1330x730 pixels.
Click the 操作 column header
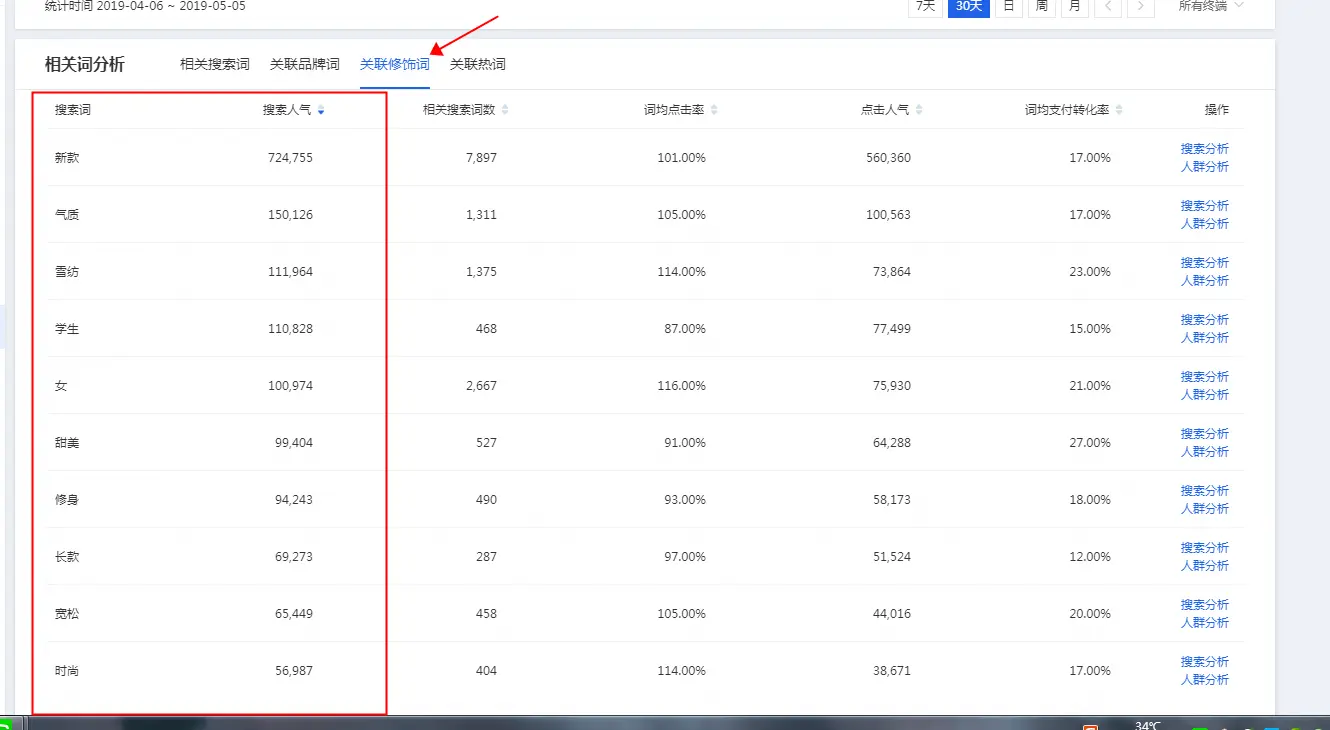coord(1217,110)
